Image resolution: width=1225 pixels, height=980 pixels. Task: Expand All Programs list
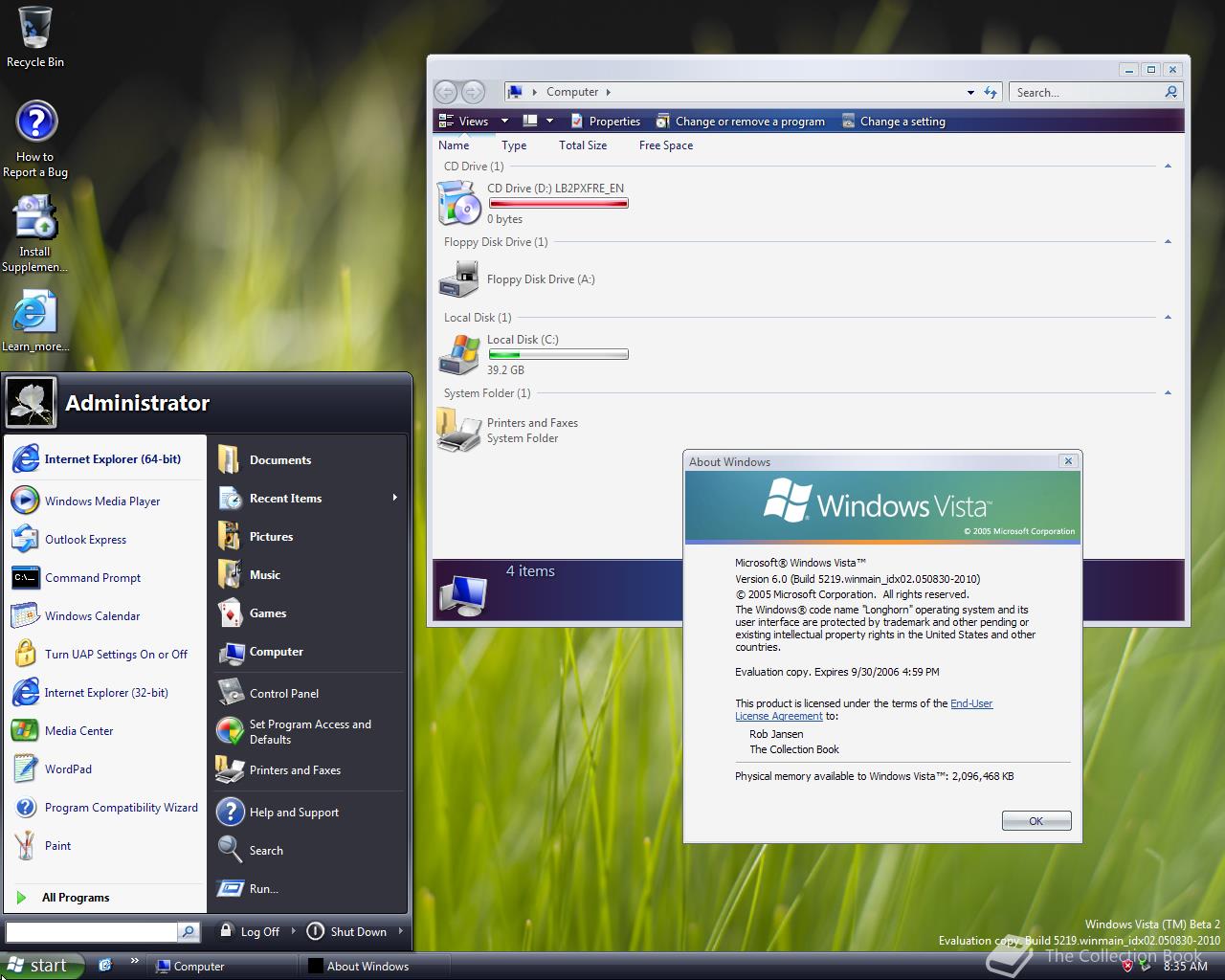tap(105, 897)
